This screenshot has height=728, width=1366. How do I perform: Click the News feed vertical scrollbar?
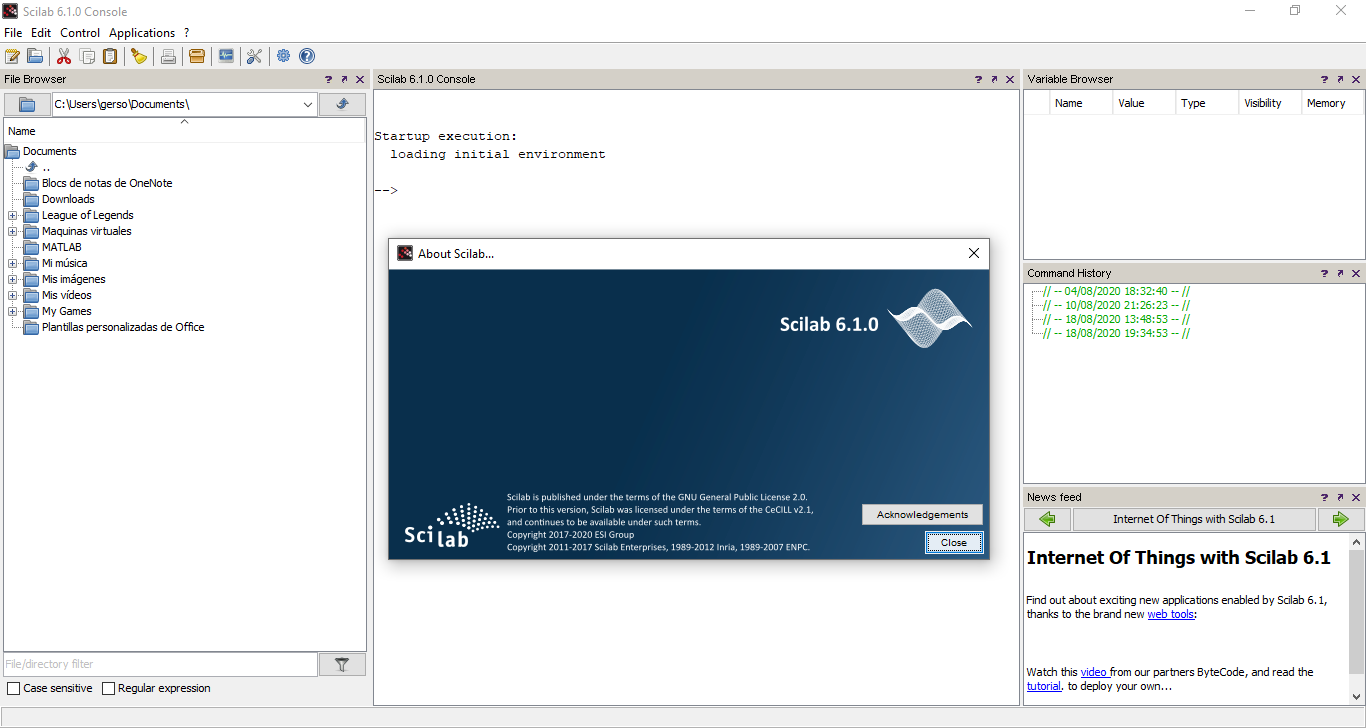tap(1356, 618)
